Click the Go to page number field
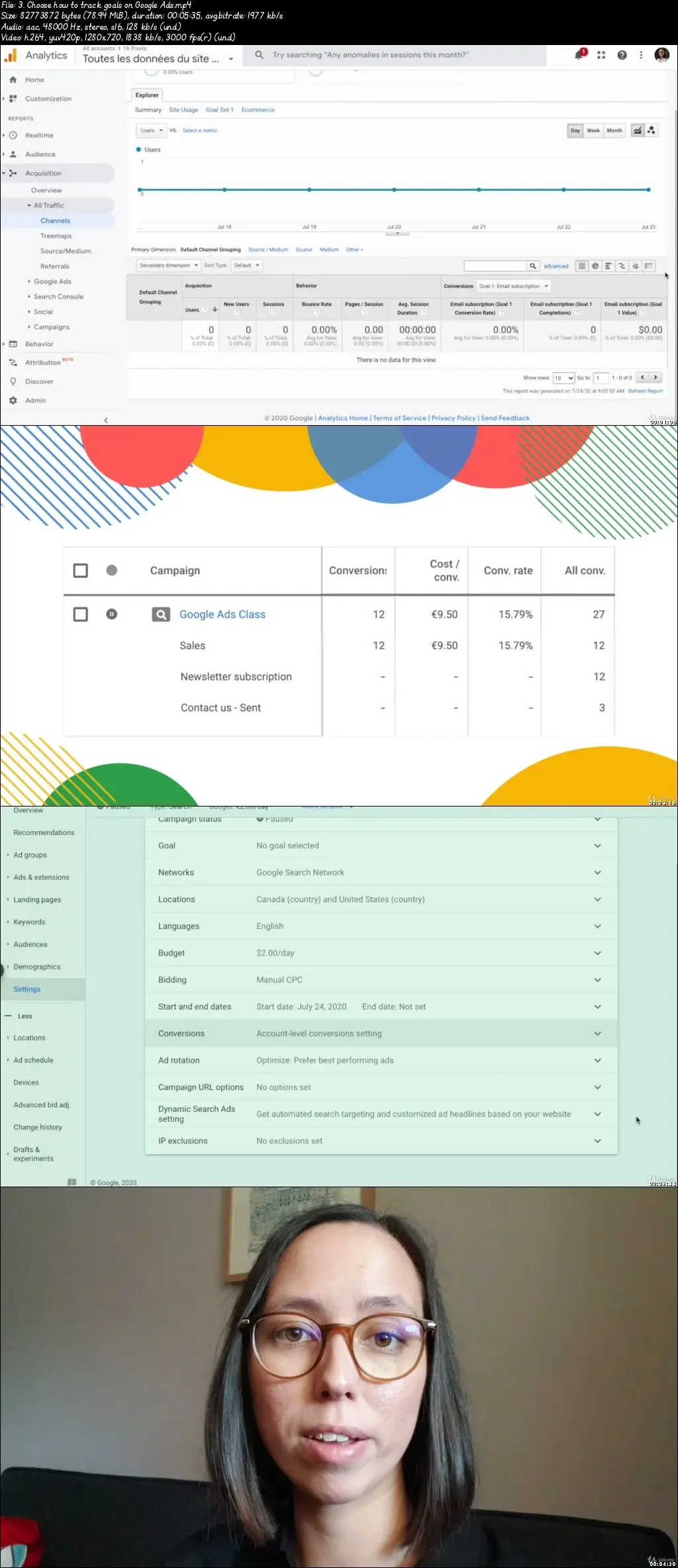Viewport: 678px width, 1568px height. (x=600, y=378)
